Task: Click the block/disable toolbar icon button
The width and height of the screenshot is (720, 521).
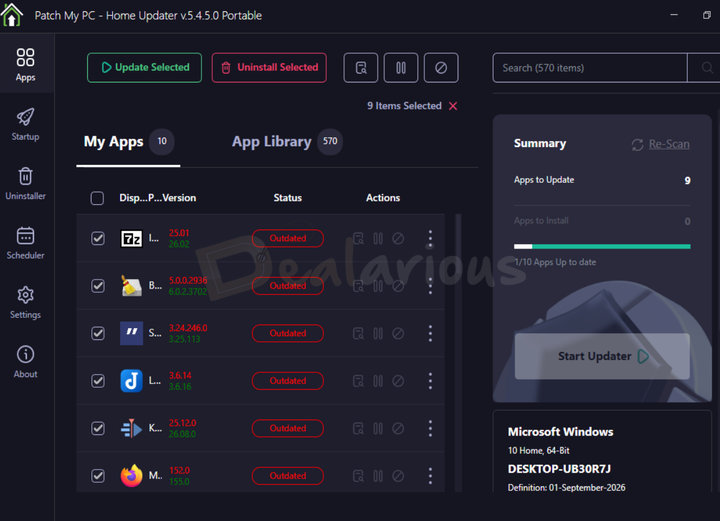Action: [441, 68]
